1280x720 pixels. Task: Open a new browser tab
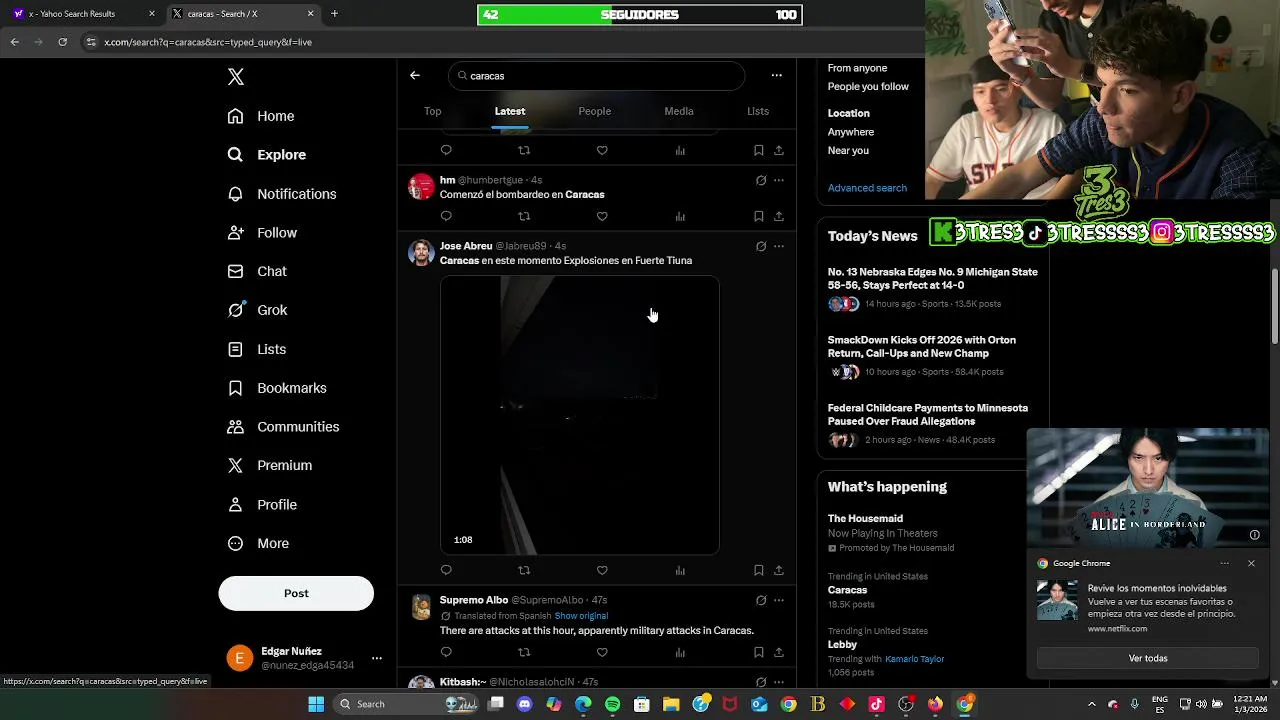coord(334,14)
